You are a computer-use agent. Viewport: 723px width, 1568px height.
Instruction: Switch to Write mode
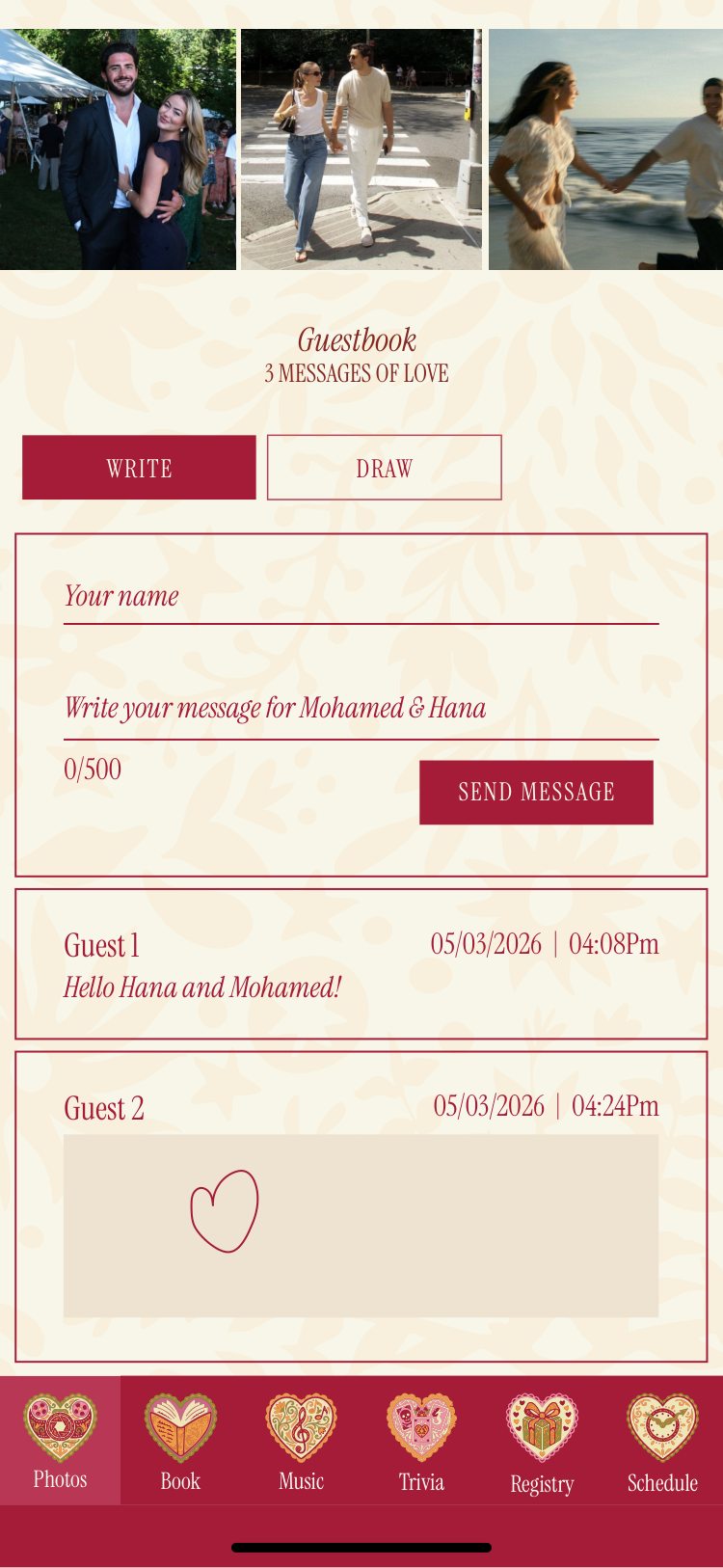[x=139, y=468]
